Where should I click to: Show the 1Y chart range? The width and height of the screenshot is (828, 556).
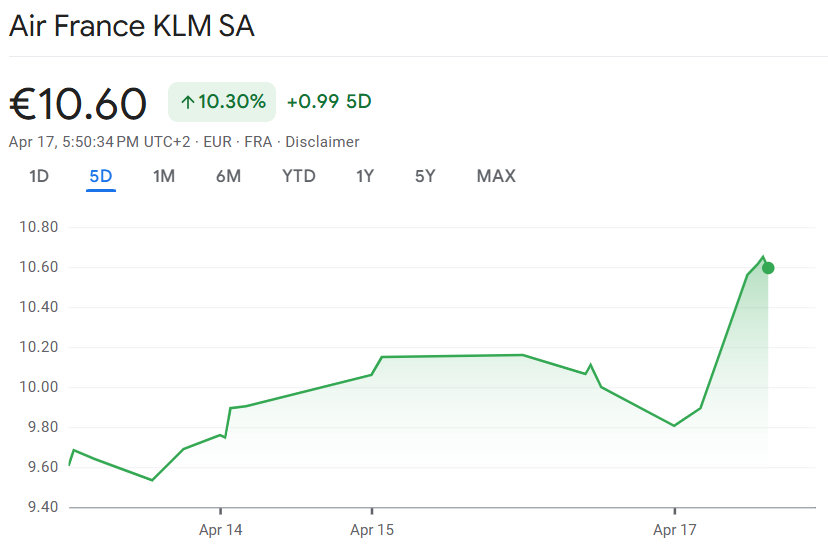(365, 176)
